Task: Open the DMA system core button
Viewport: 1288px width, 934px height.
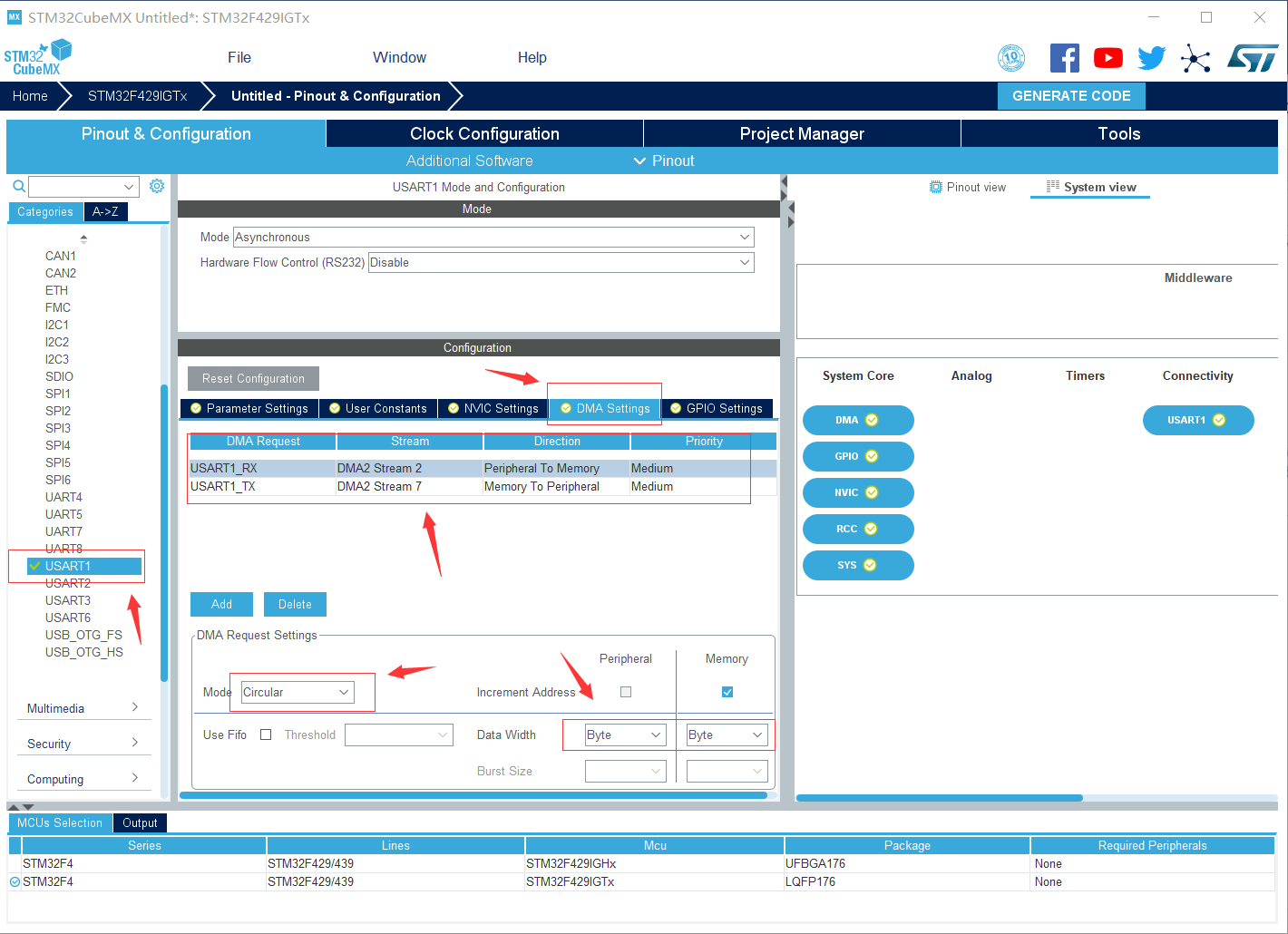Action: click(x=858, y=420)
